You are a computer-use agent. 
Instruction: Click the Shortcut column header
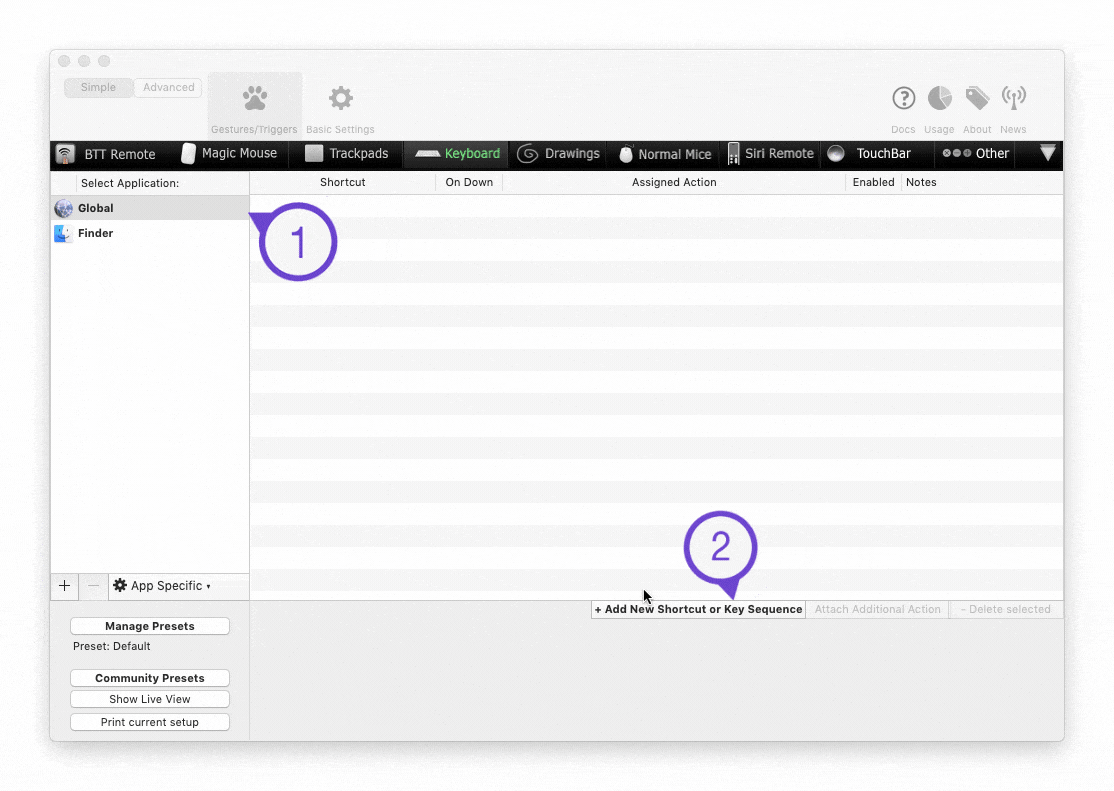[x=342, y=182]
